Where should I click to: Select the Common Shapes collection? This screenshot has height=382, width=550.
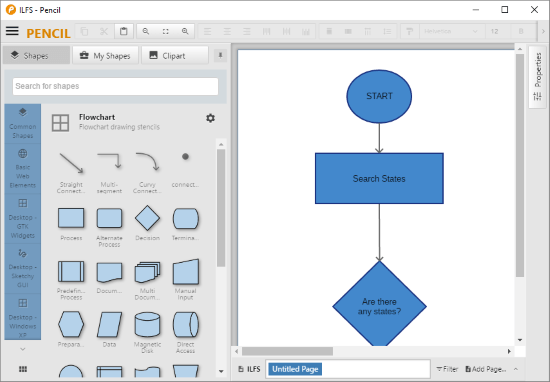(x=23, y=123)
